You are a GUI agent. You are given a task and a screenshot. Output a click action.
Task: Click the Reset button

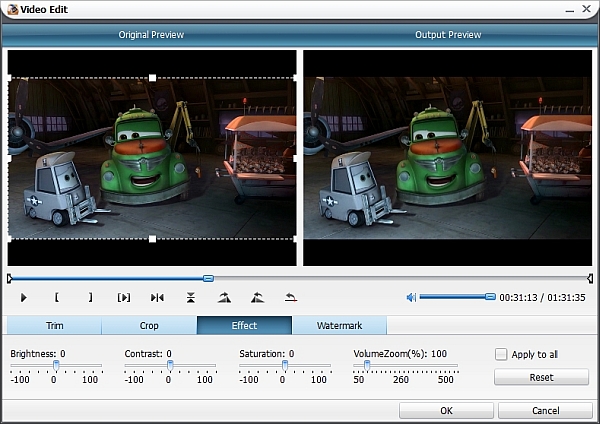(x=541, y=378)
